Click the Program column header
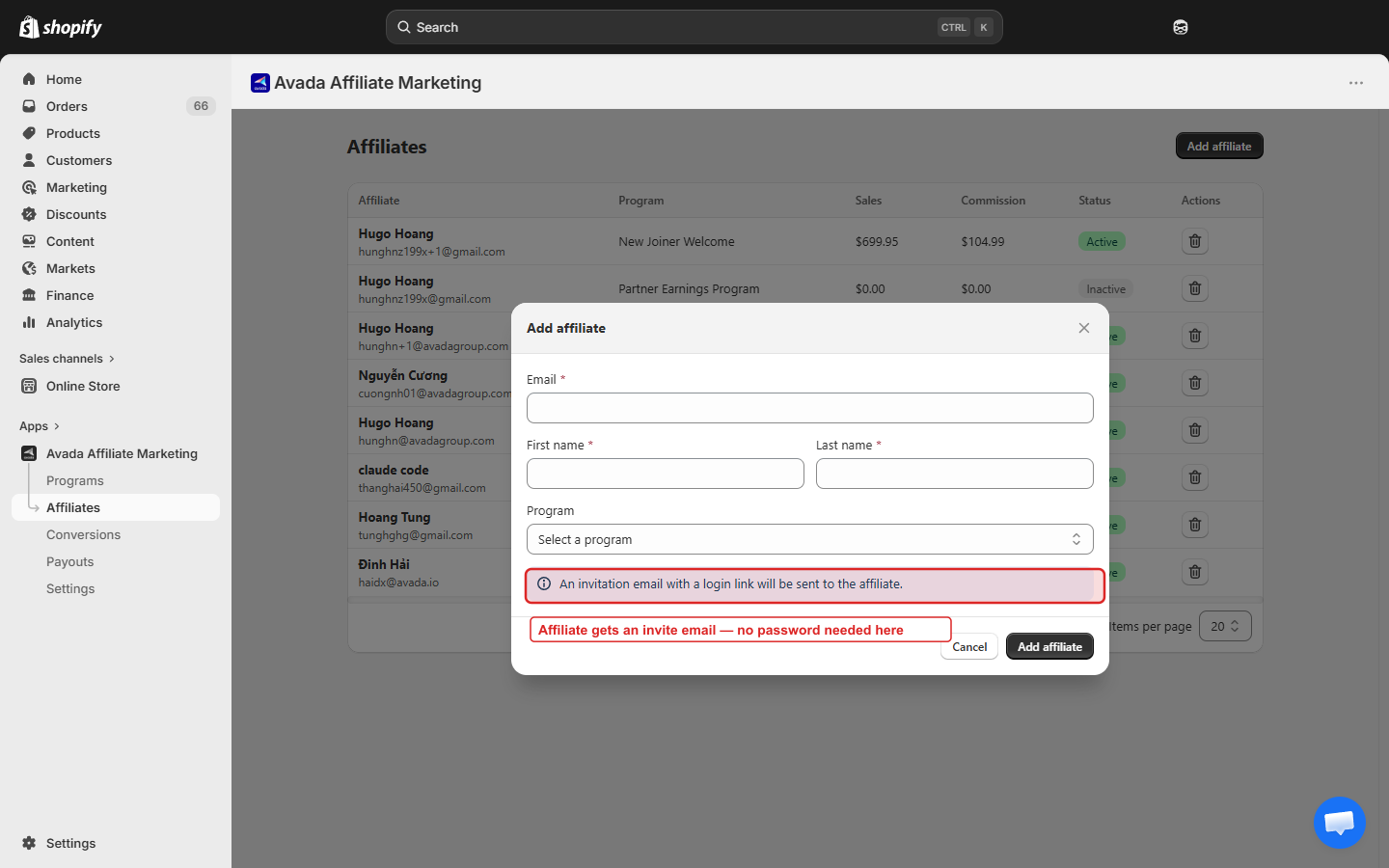The image size is (1389, 868). (641, 201)
